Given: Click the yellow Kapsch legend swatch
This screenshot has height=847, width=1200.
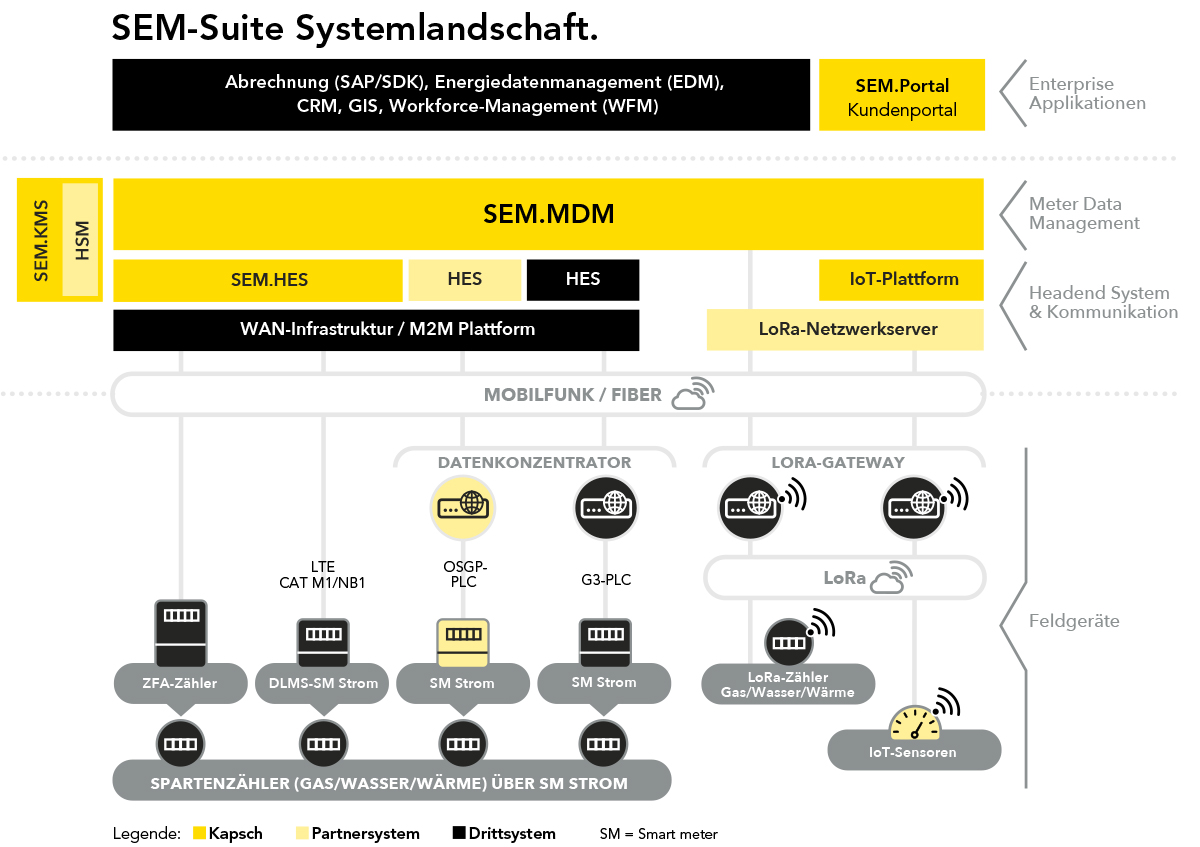Looking at the screenshot, I should click(199, 833).
